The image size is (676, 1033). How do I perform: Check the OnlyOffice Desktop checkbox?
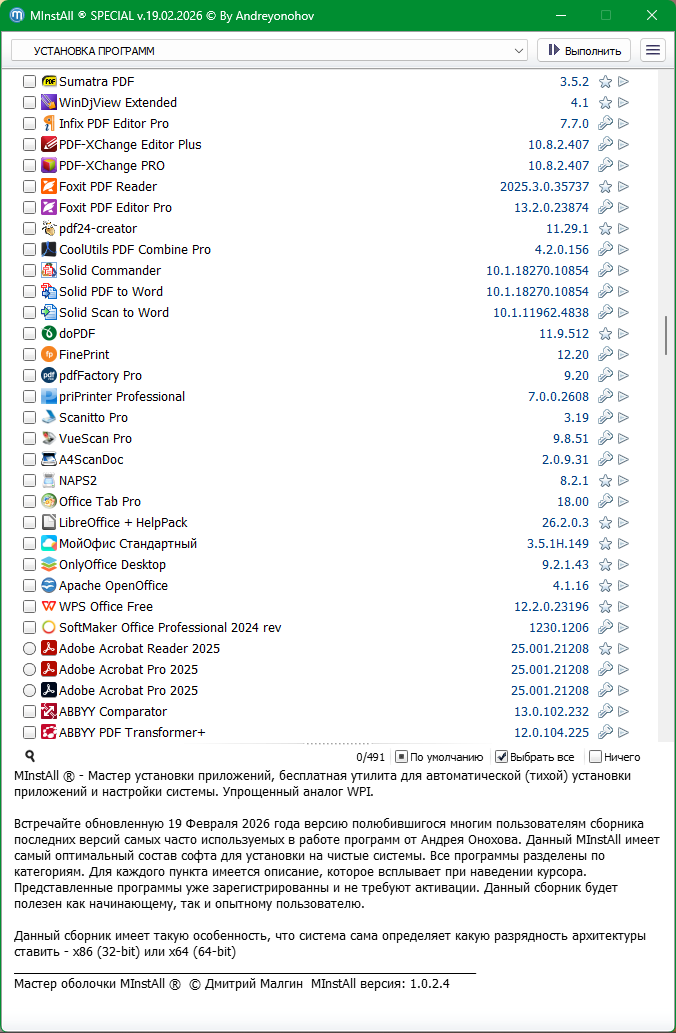coord(30,565)
